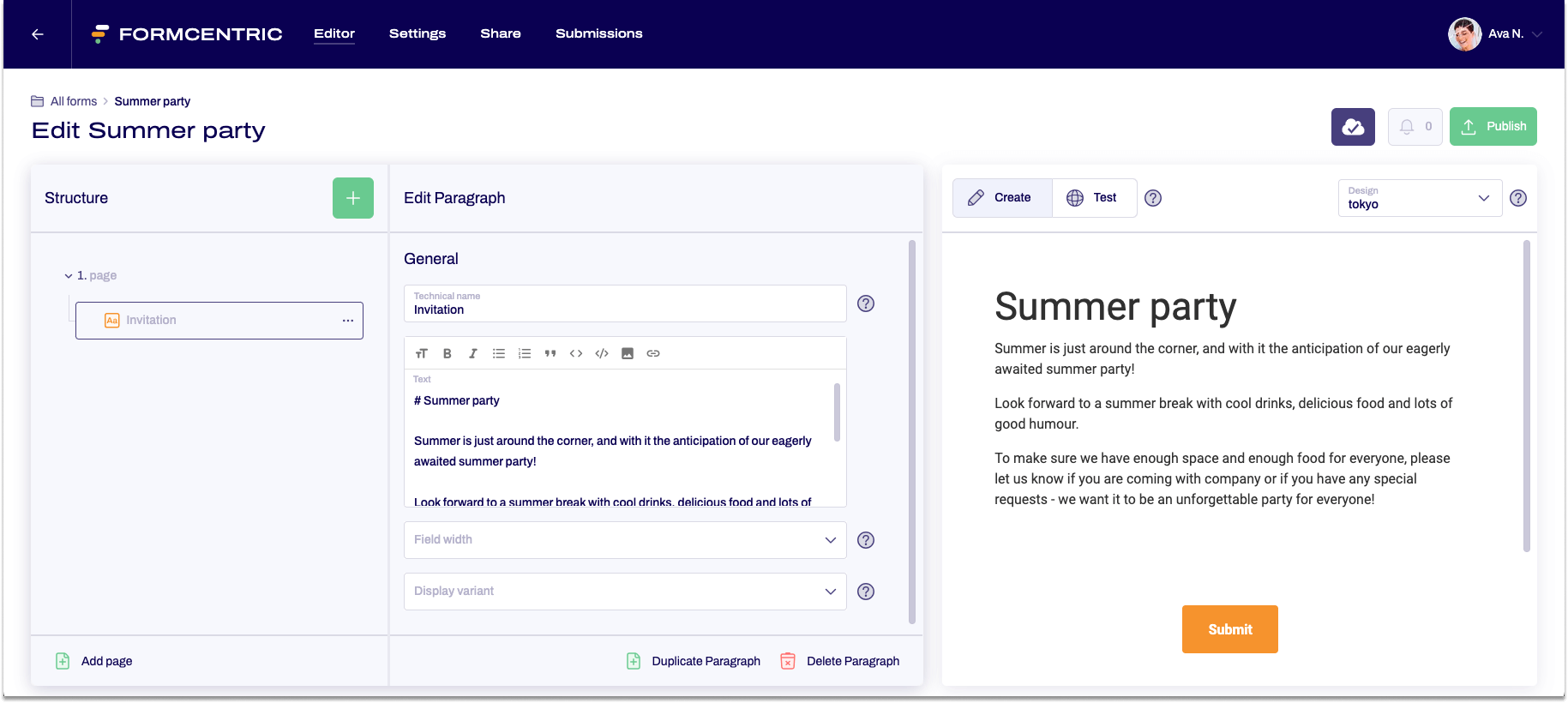Add new element with green plus button
This screenshot has height=703, width=1568.
click(352, 198)
